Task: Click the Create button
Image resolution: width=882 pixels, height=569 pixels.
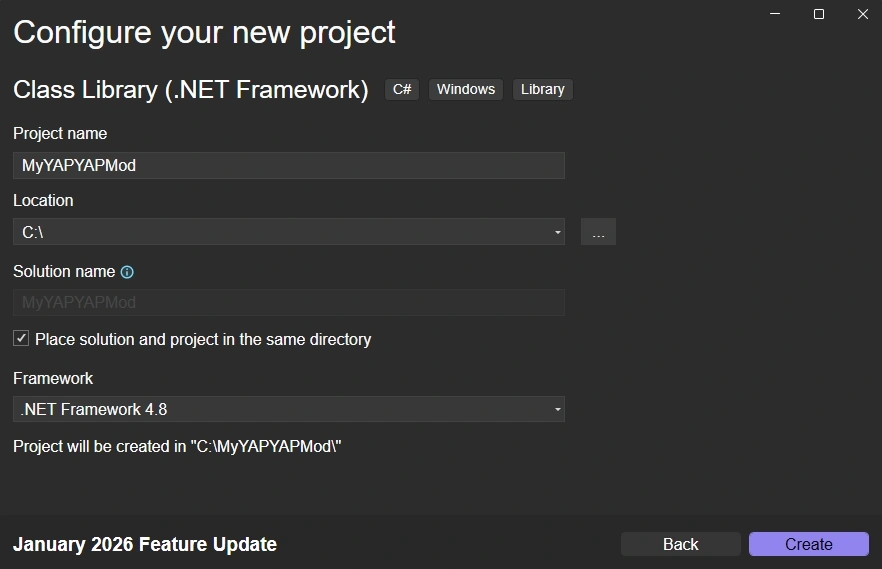Action: (x=808, y=544)
